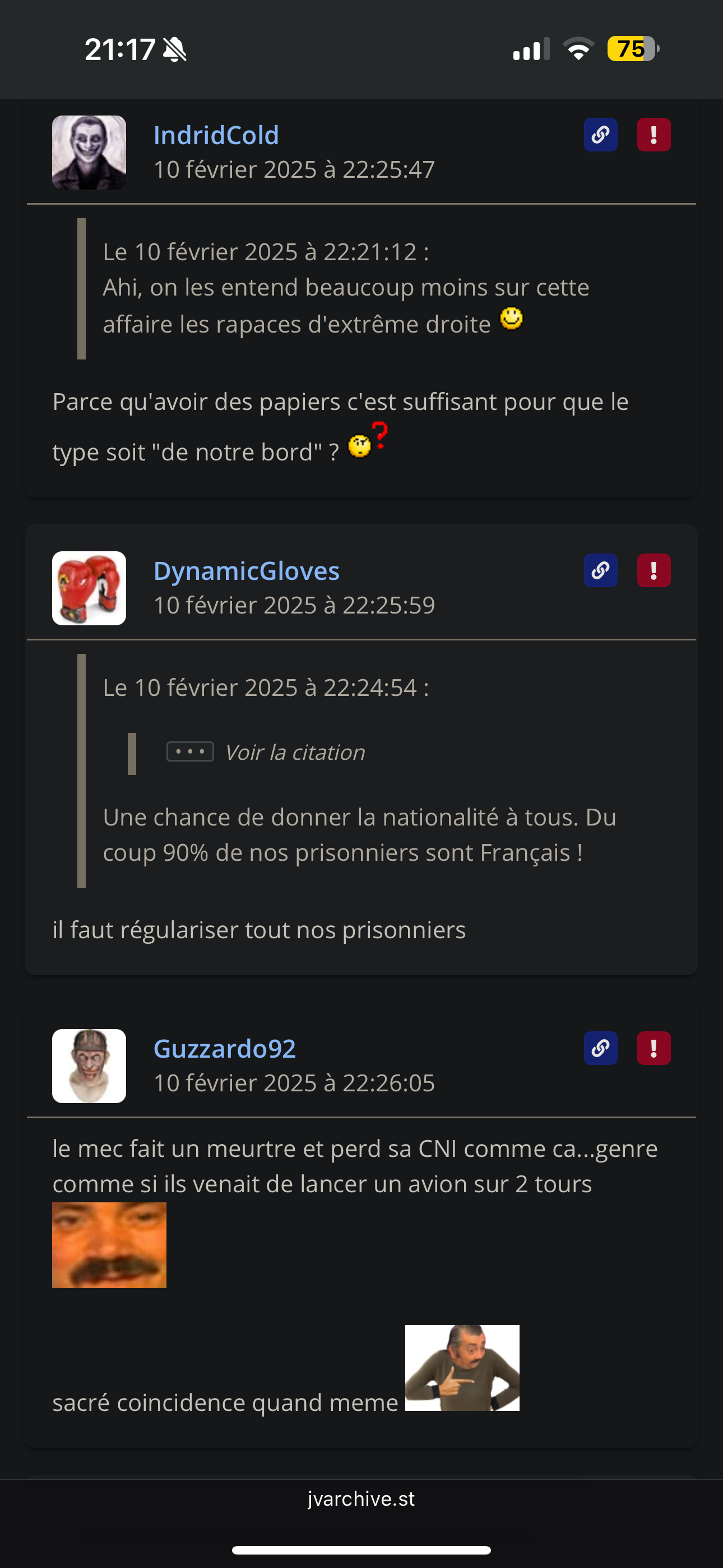Expand hidden quote with three-dots button
This screenshot has width=723, height=1568.
190,751
